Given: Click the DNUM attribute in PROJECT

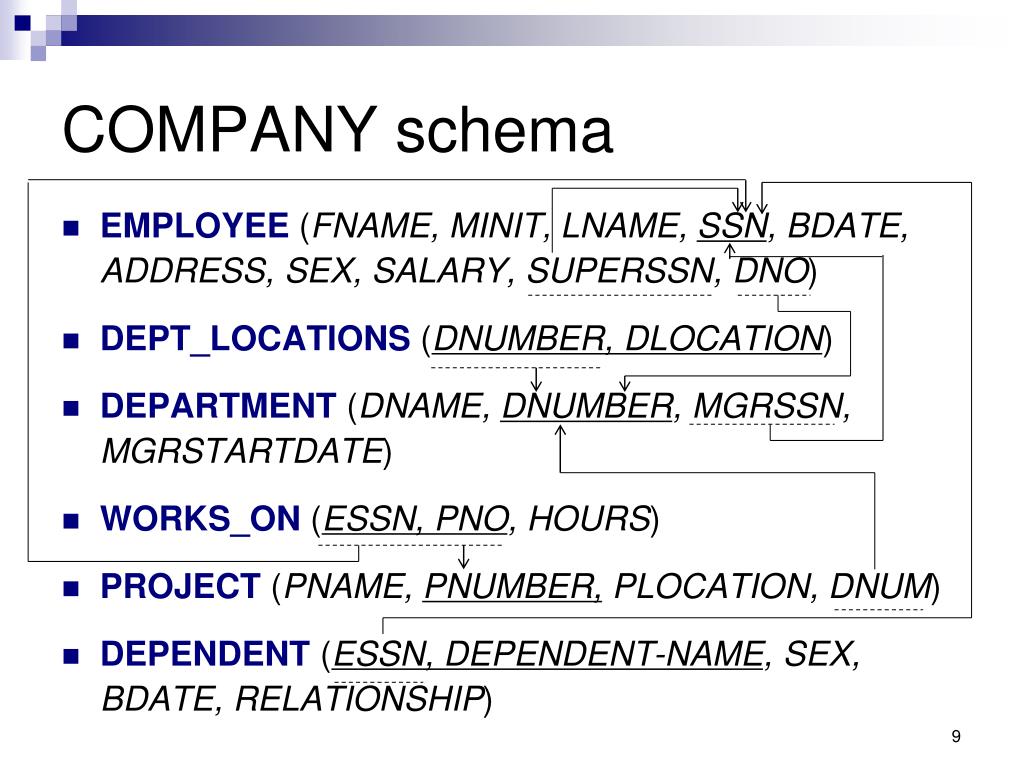Looking at the screenshot, I should (881, 586).
